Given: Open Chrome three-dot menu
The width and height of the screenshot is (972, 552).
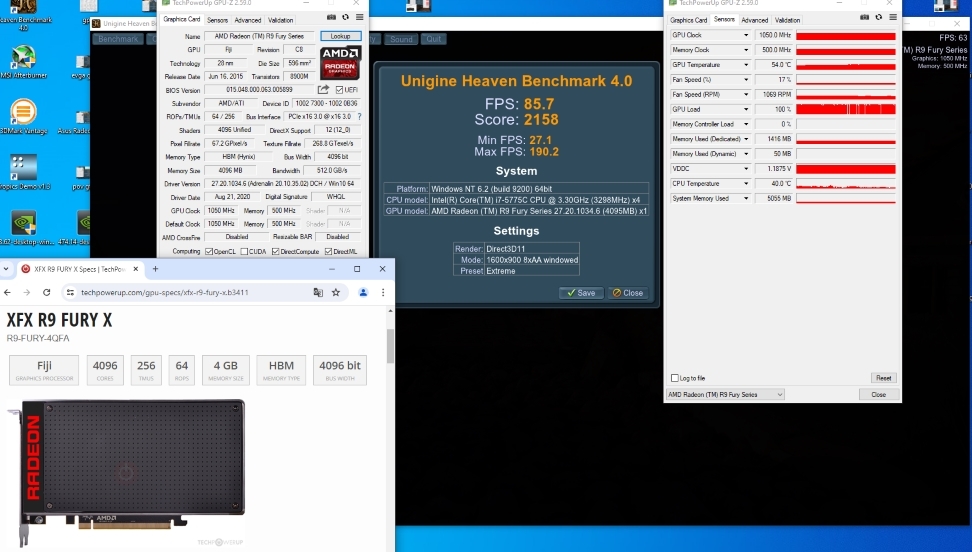Looking at the screenshot, I should [383, 292].
